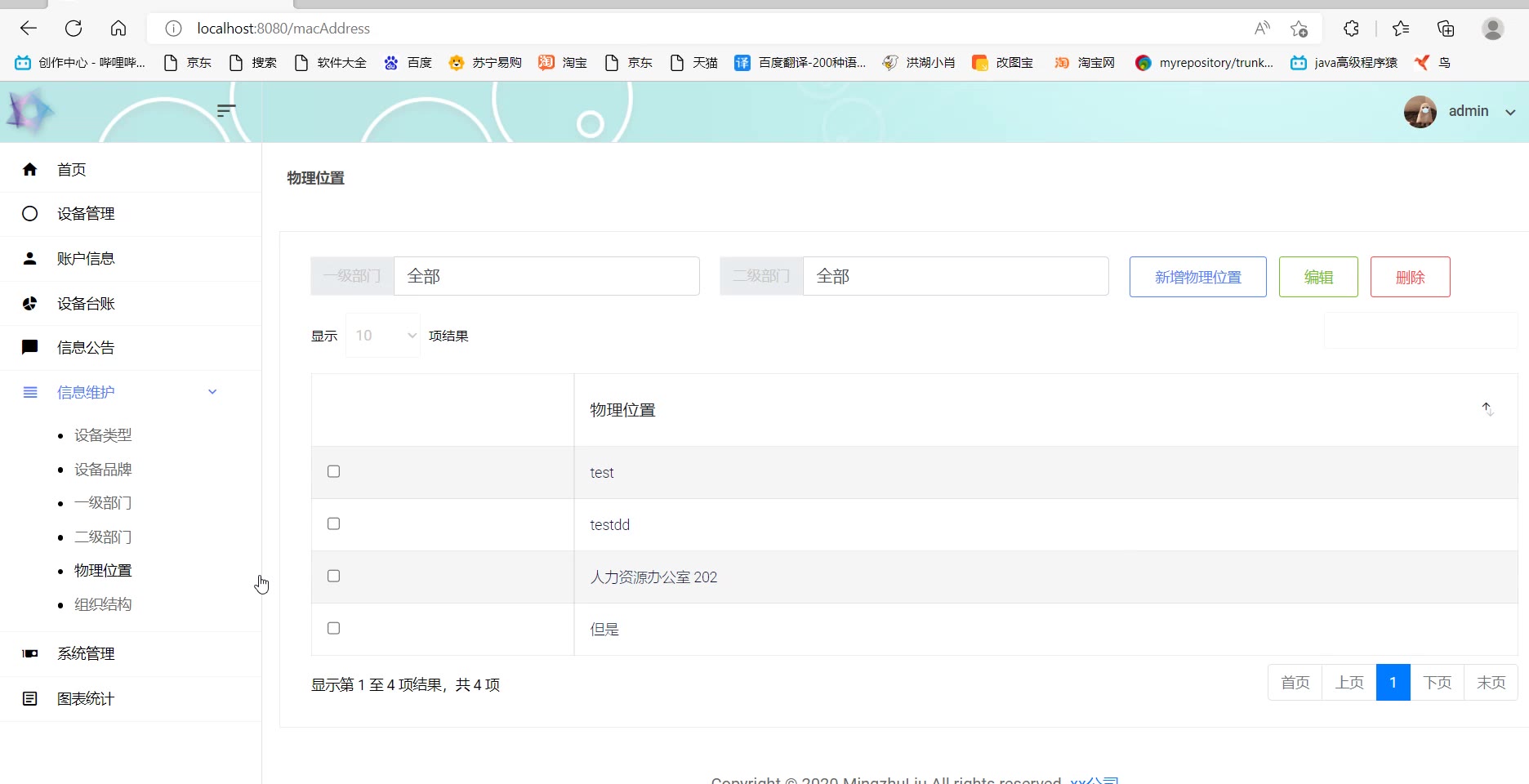Viewport: 1529px width, 784px height.
Task: View site information icon in address bar
Action: [x=173, y=29]
